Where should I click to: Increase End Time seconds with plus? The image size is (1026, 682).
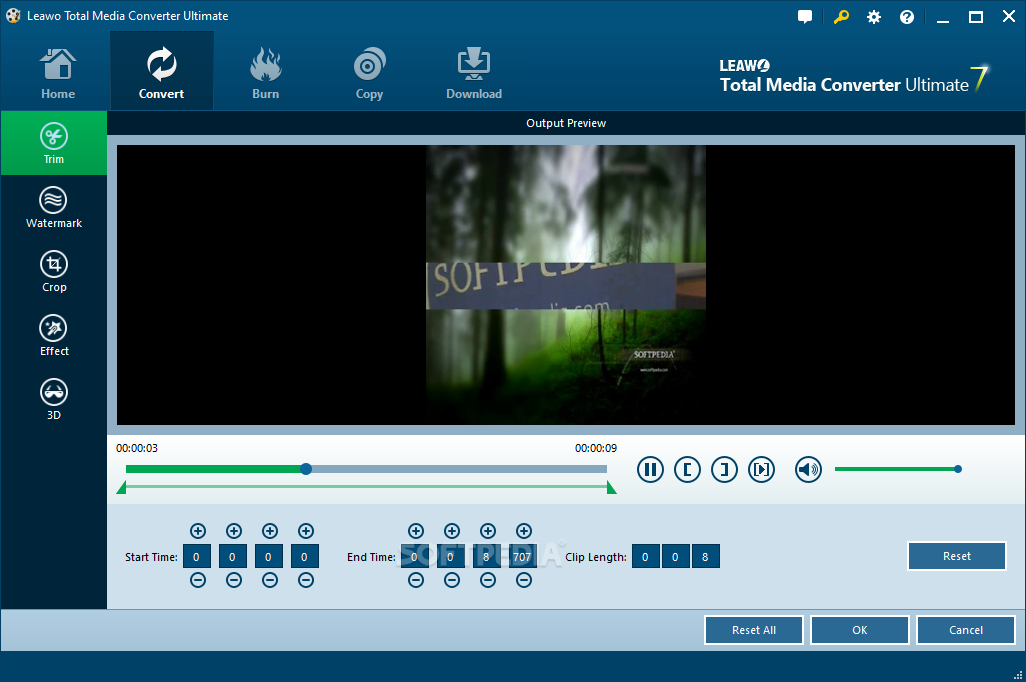487,531
